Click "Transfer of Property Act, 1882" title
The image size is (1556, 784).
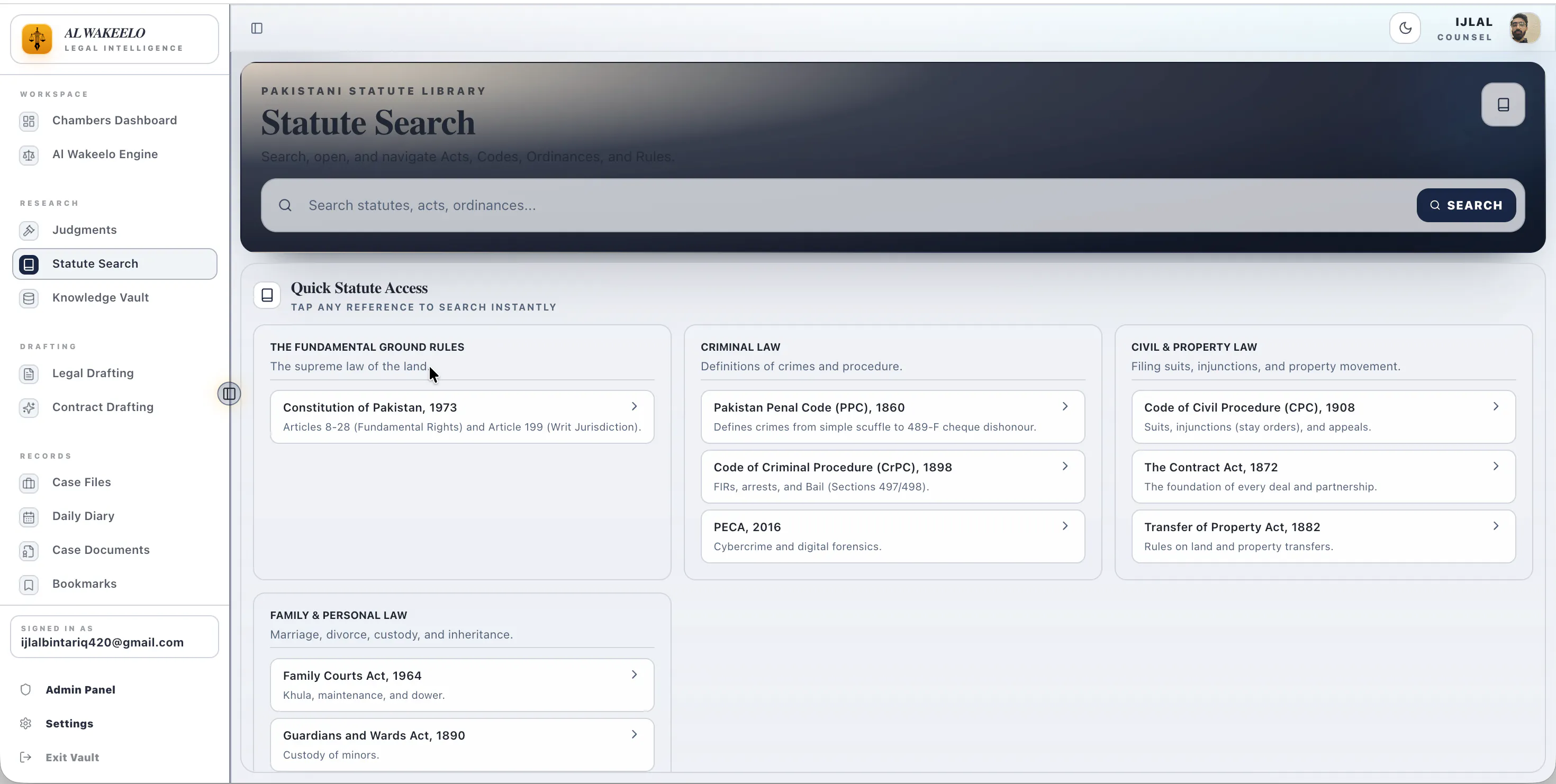point(1232,527)
